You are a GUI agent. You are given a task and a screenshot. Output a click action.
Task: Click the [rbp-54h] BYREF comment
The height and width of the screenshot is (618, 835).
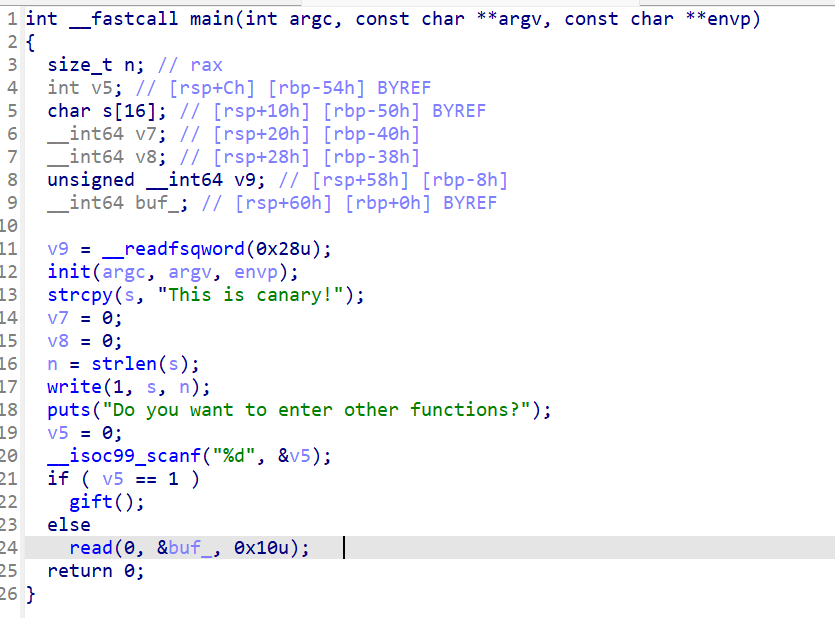coord(349,88)
